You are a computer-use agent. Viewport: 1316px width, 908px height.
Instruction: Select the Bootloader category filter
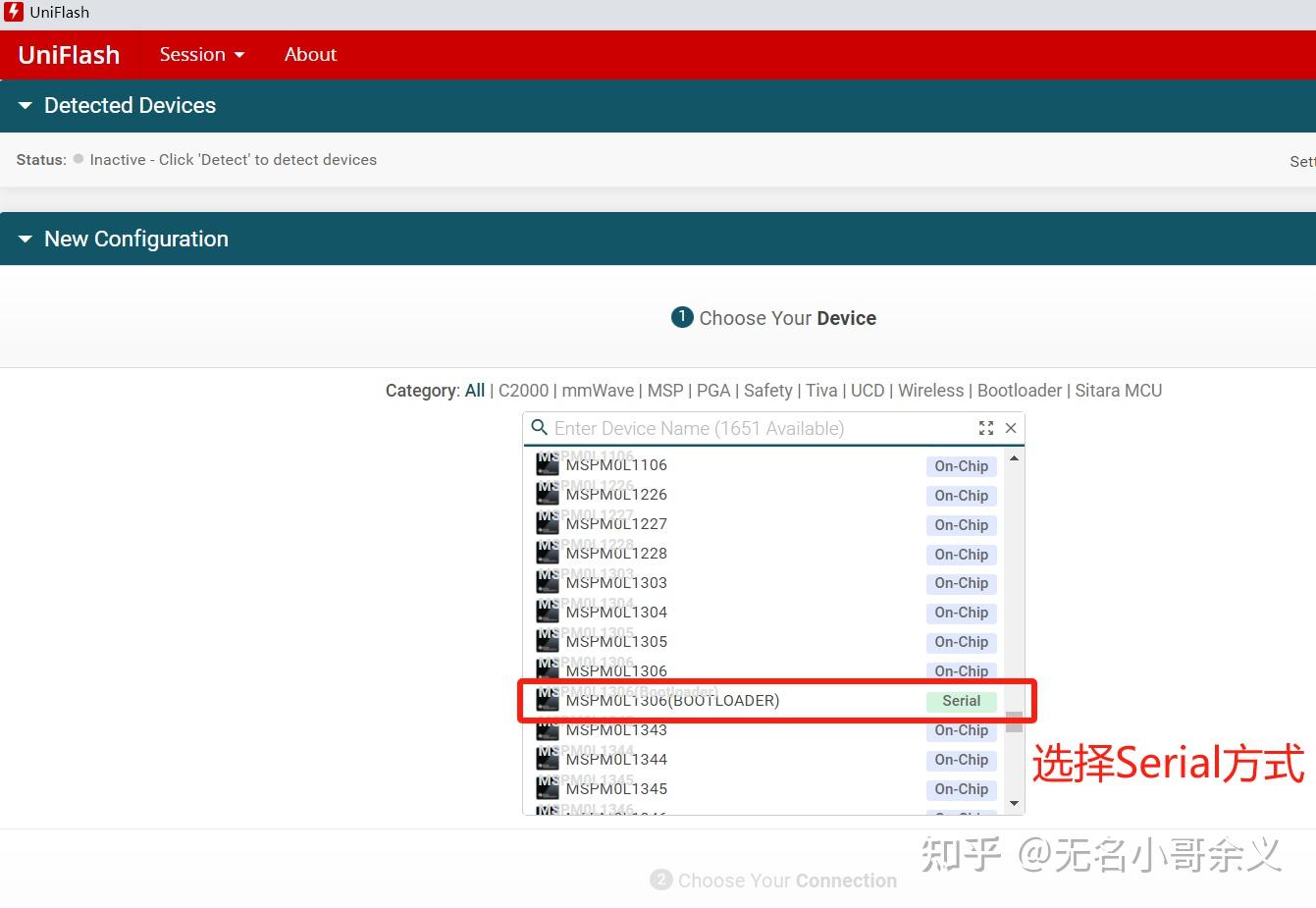(x=1020, y=391)
